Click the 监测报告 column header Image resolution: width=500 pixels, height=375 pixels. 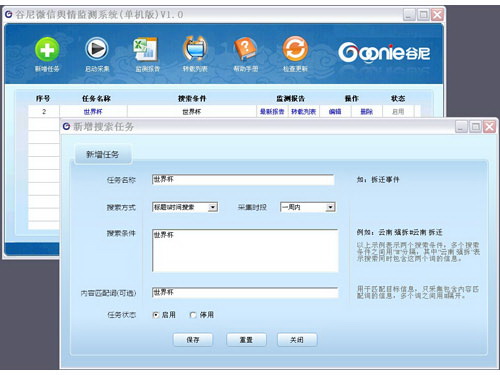point(290,98)
